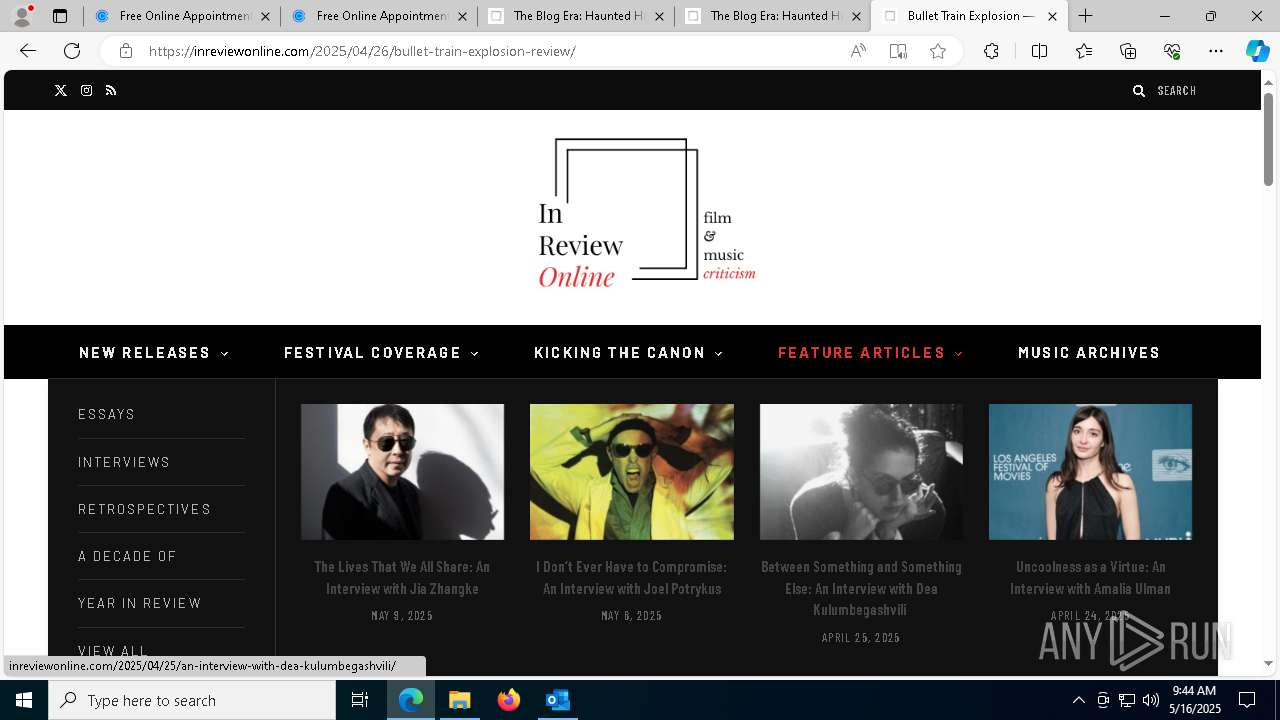Viewport: 1280px width, 720px height.
Task: Click the Amalia Ulman festival thumbnail
Action: pyautogui.click(x=1090, y=472)
